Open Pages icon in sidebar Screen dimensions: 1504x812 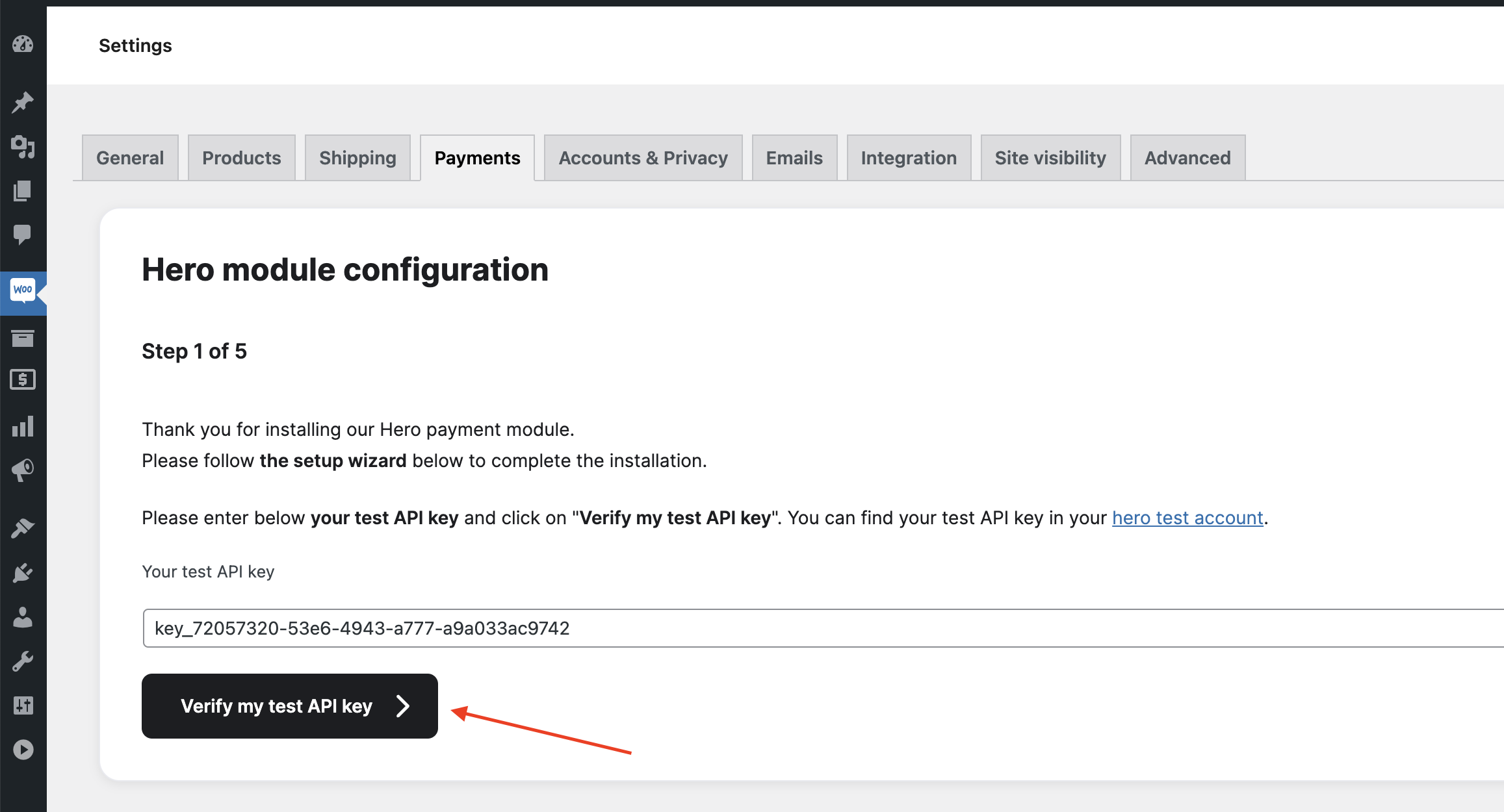click(x=23, y=191)
